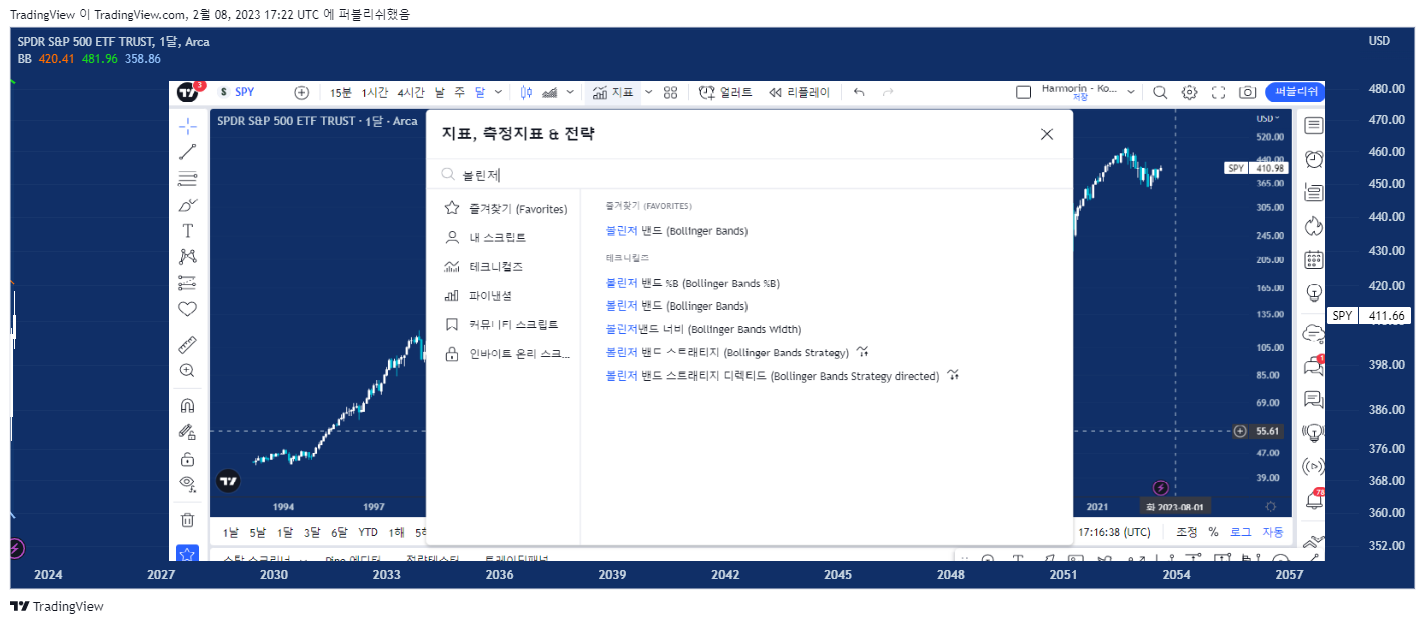Open the indicator templates grid icon
Viewport: 1425px width, 624px height.
pos(671,92)
